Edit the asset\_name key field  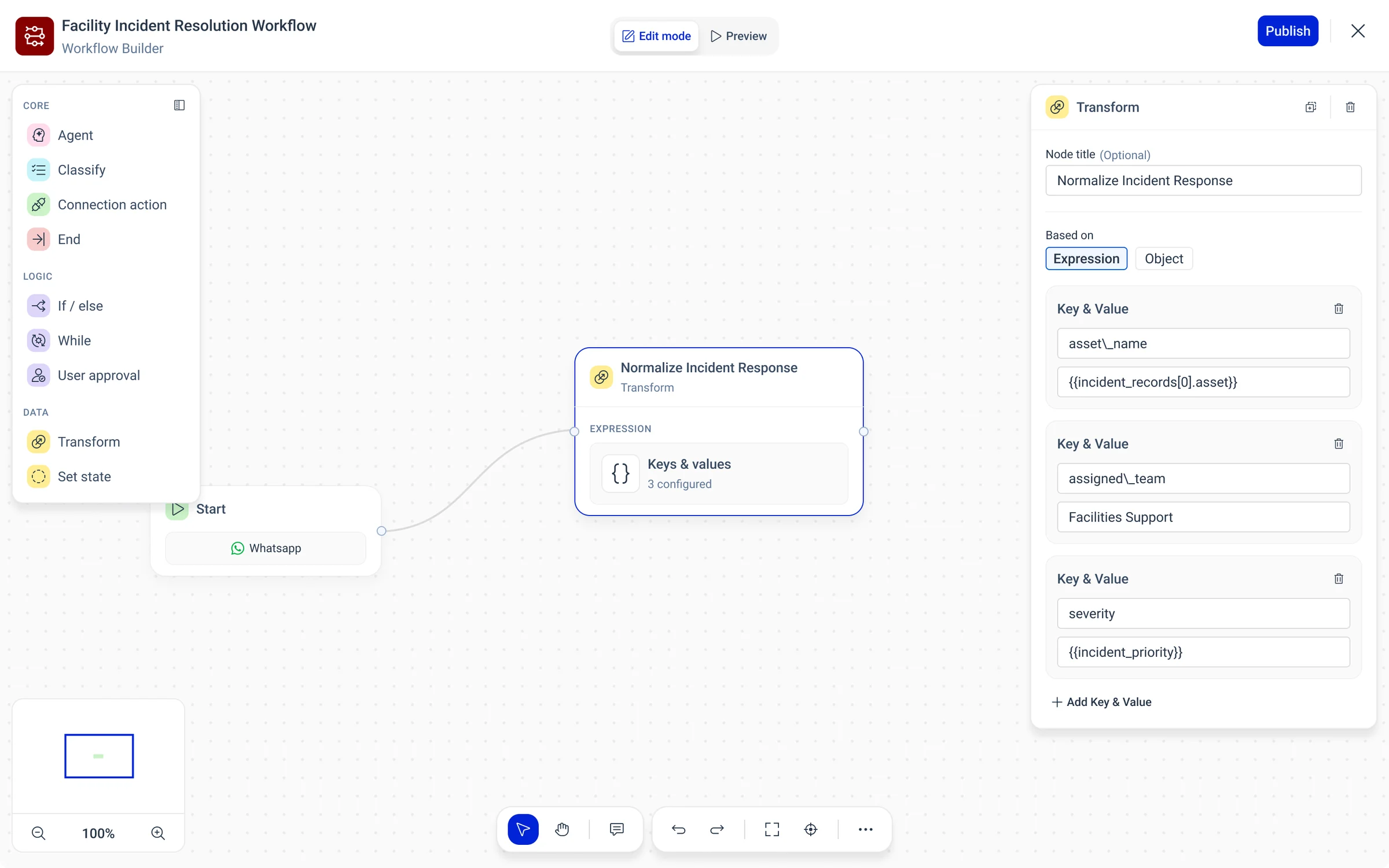click(x=1203, y=344)
